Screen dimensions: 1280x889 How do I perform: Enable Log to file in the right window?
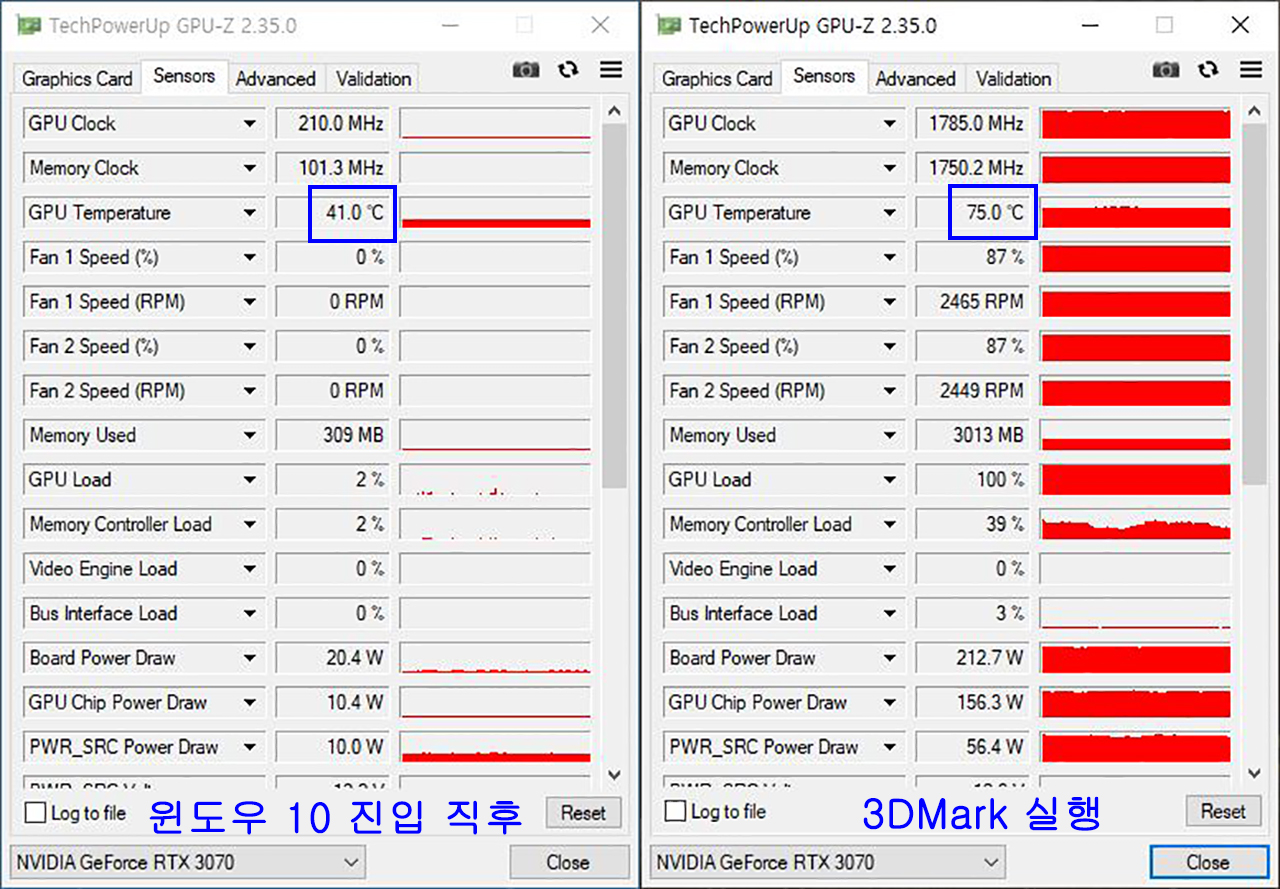click(676, 812)
